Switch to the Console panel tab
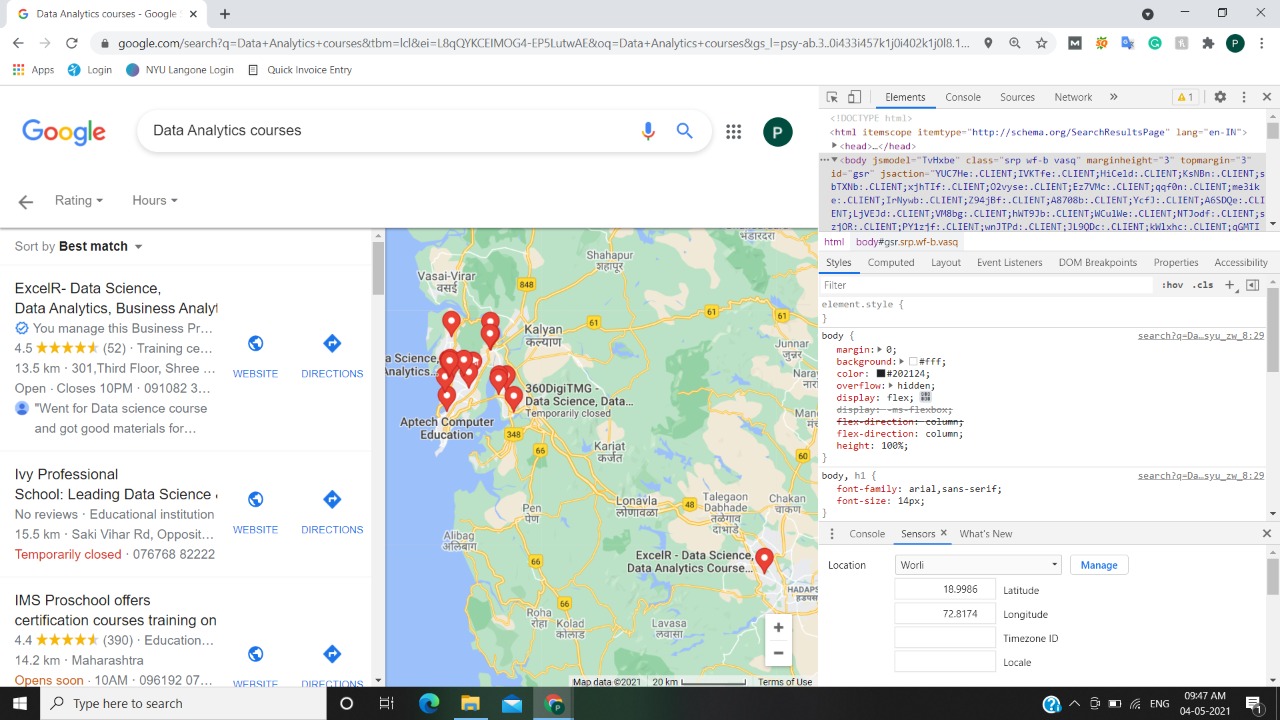This screenshot has height=720, width=1280. pyautogui.click(x=963, y=97)
